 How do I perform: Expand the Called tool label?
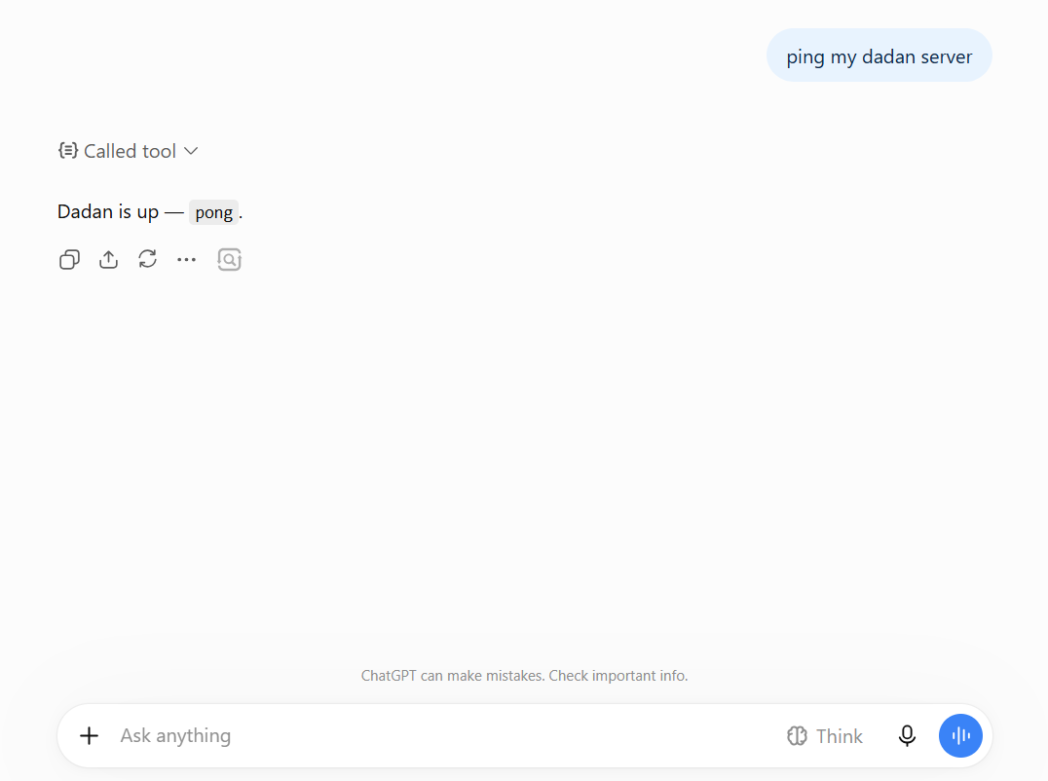click(x=130, y=151)
